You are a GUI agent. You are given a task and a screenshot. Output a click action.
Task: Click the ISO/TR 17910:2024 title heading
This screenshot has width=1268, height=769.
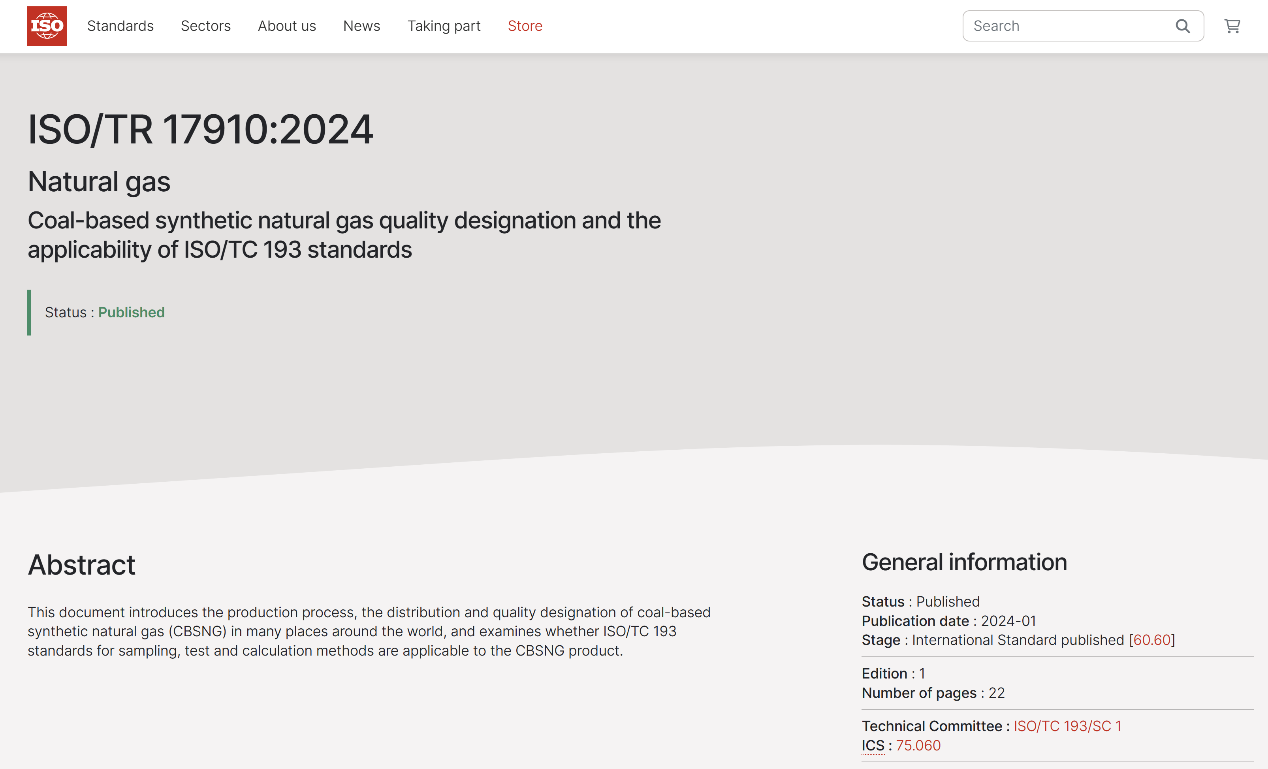(x=201, y=130)
